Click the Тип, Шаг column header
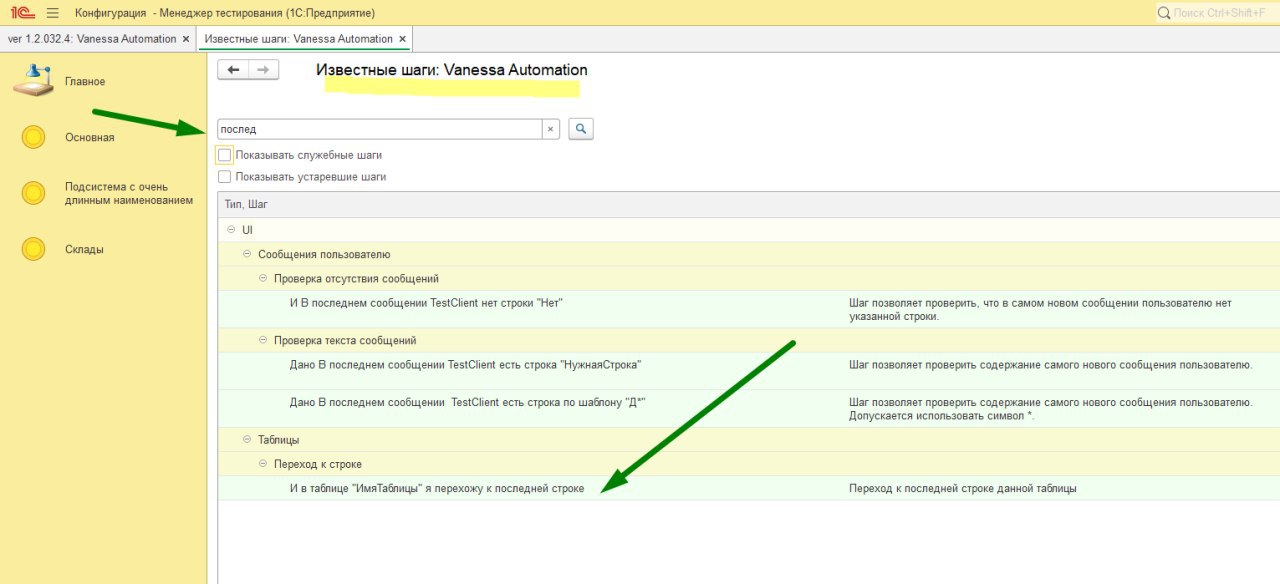This screenshot has height=584, width=1280. [x=246, y=204]
